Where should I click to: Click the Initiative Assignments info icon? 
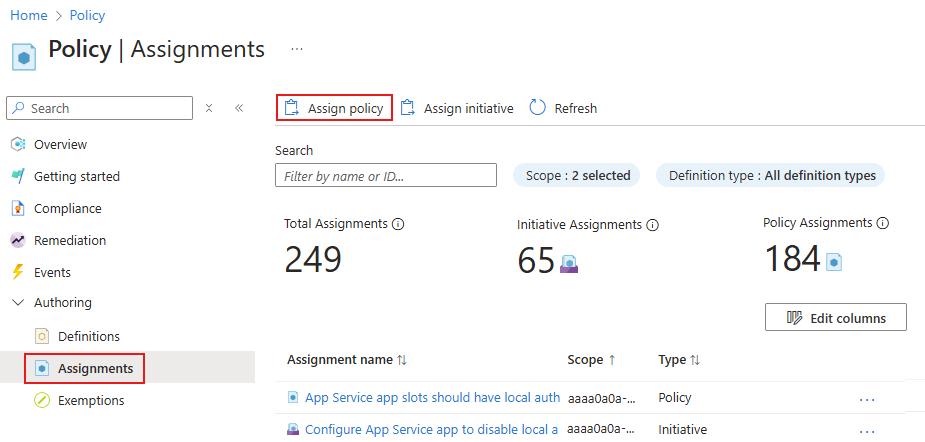pos(652,226)
